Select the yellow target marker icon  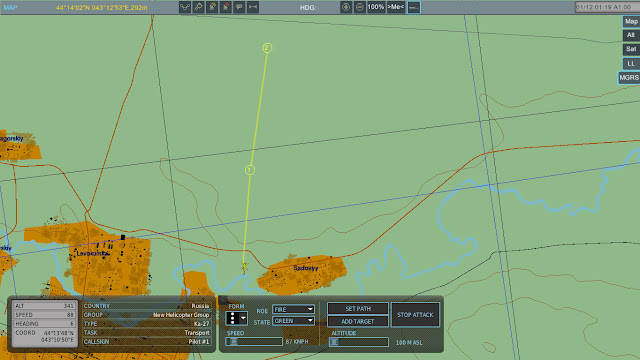(212, 7)
